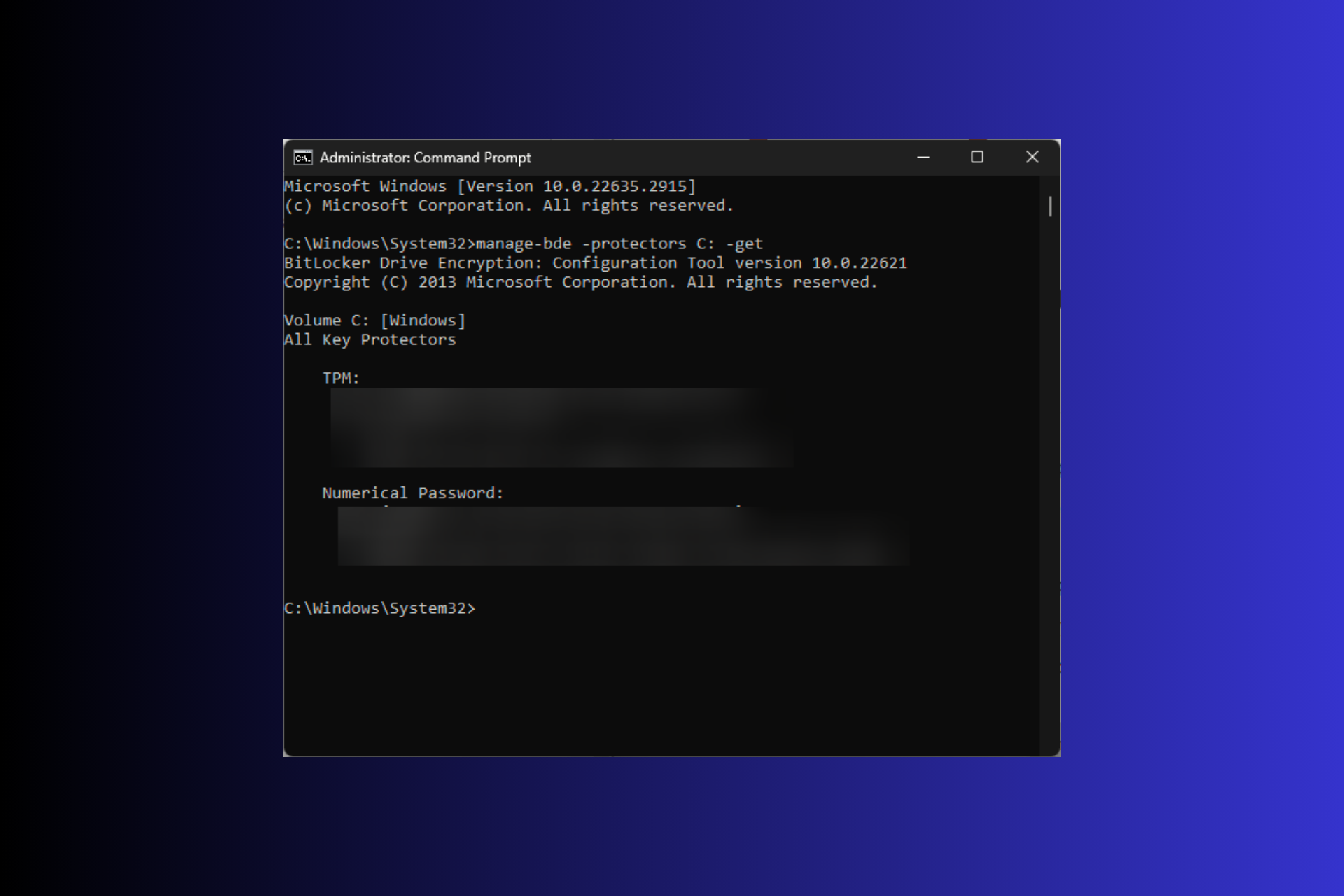Click the 'Volume C: [Windows]' line

tap(374, 321)
